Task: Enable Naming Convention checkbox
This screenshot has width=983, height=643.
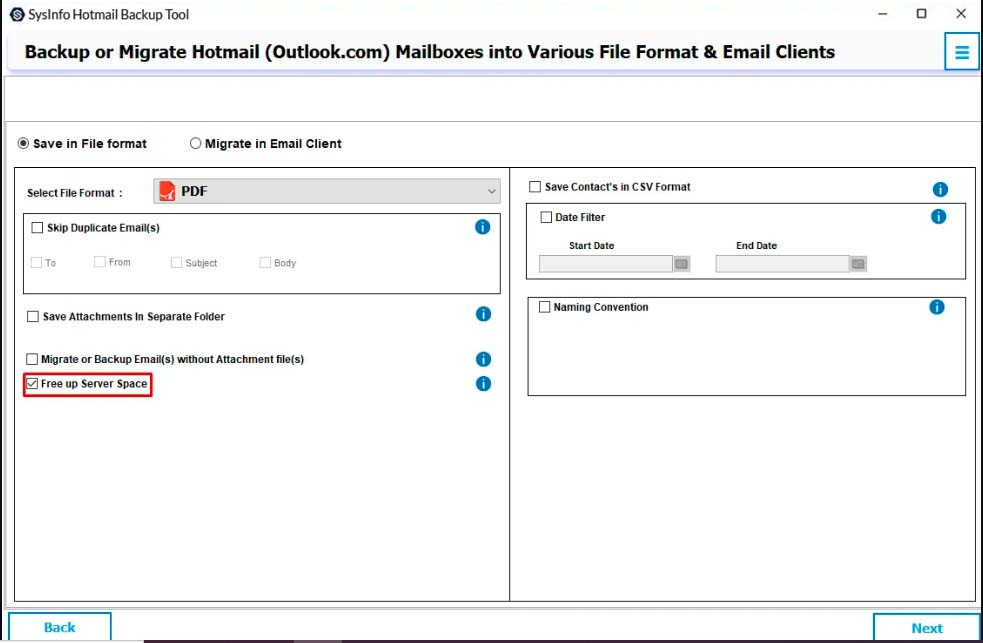Action: tap(544, 307)
